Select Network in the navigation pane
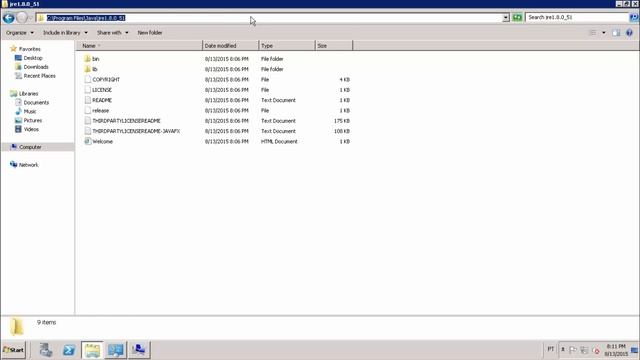The image size is (640, 360). [29, 165]
